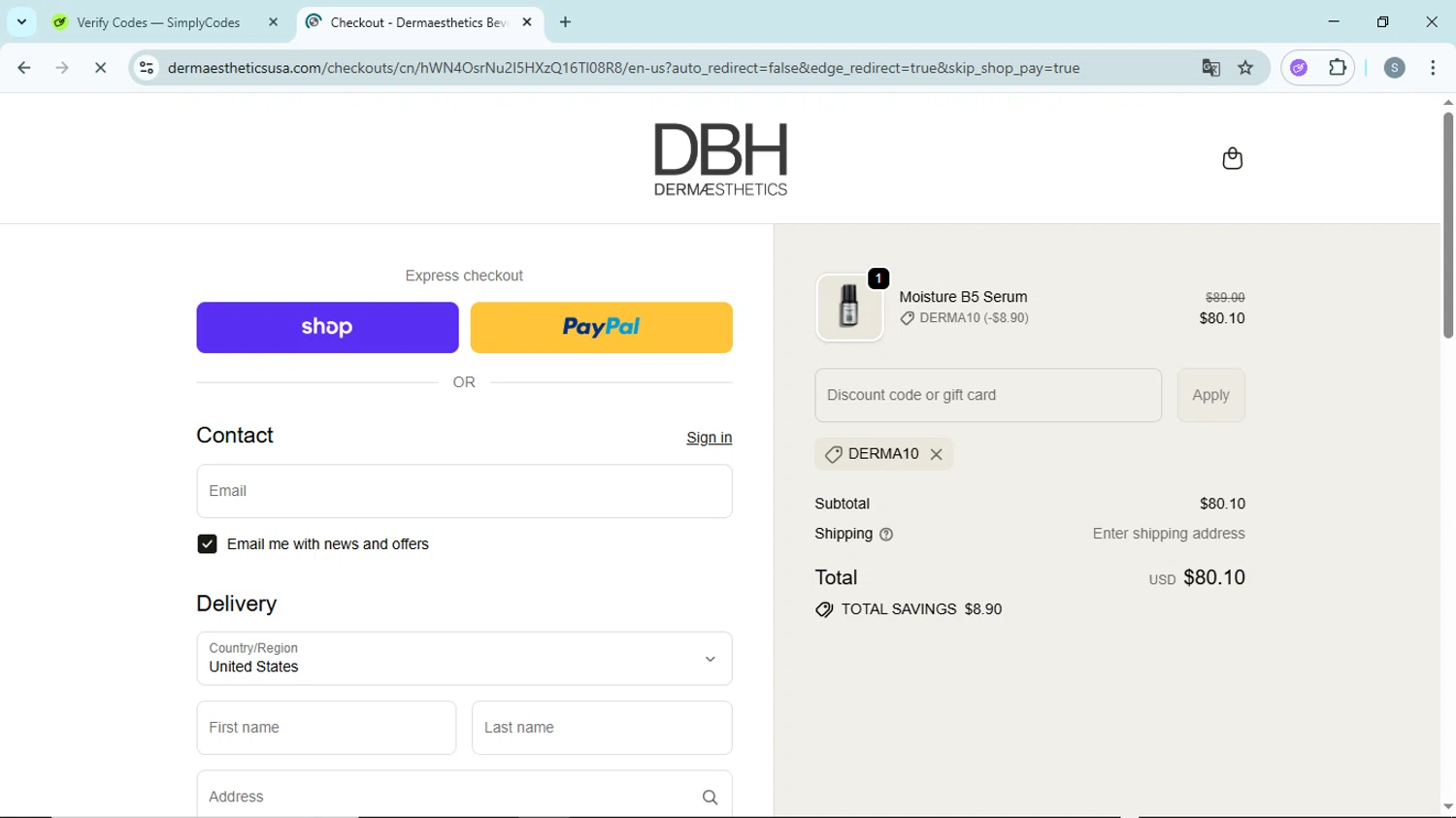Click the Apply discount button

[x=1210, y=395]
